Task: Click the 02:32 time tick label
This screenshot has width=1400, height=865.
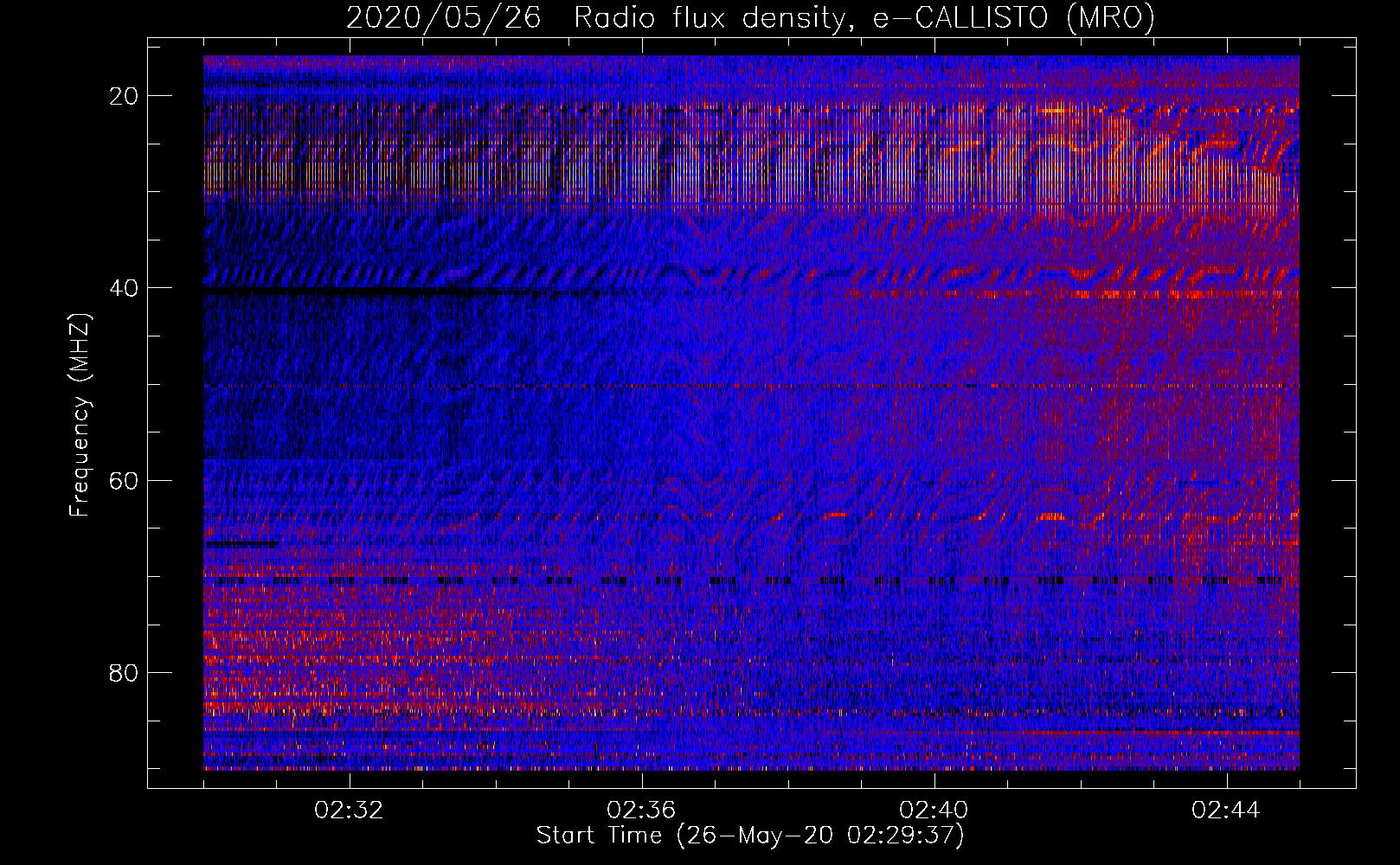Action: [x=350, y=811]
